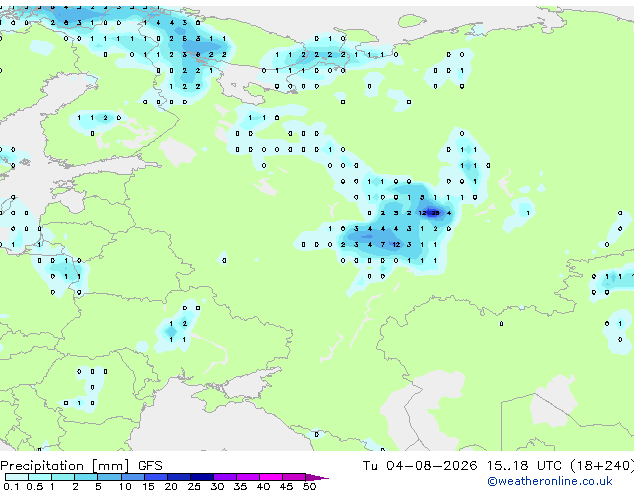Click the legend label '15'
Image resolution: width=634 pixels, height=490 pixels.
pyautogui.click(x=148, y=486)
